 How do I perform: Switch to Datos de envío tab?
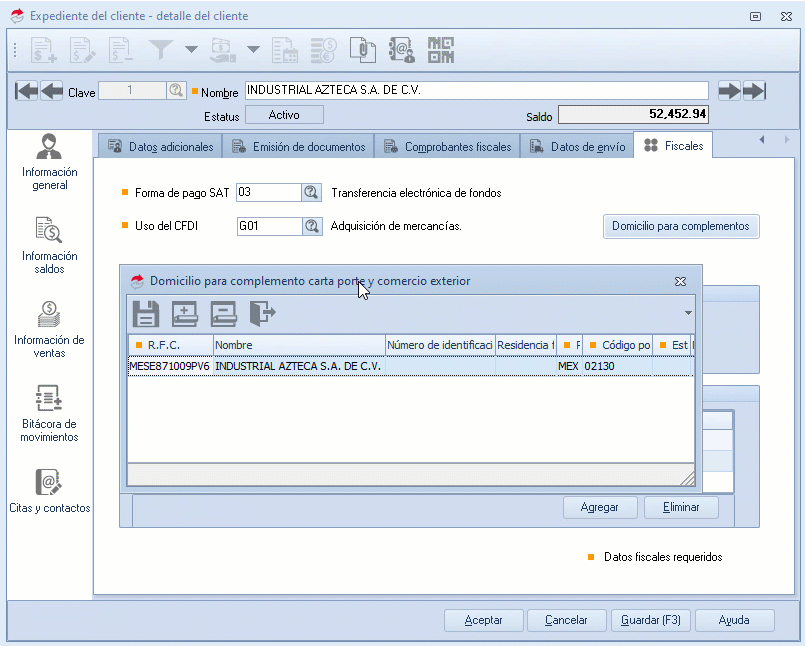click(x=578, y=146)
